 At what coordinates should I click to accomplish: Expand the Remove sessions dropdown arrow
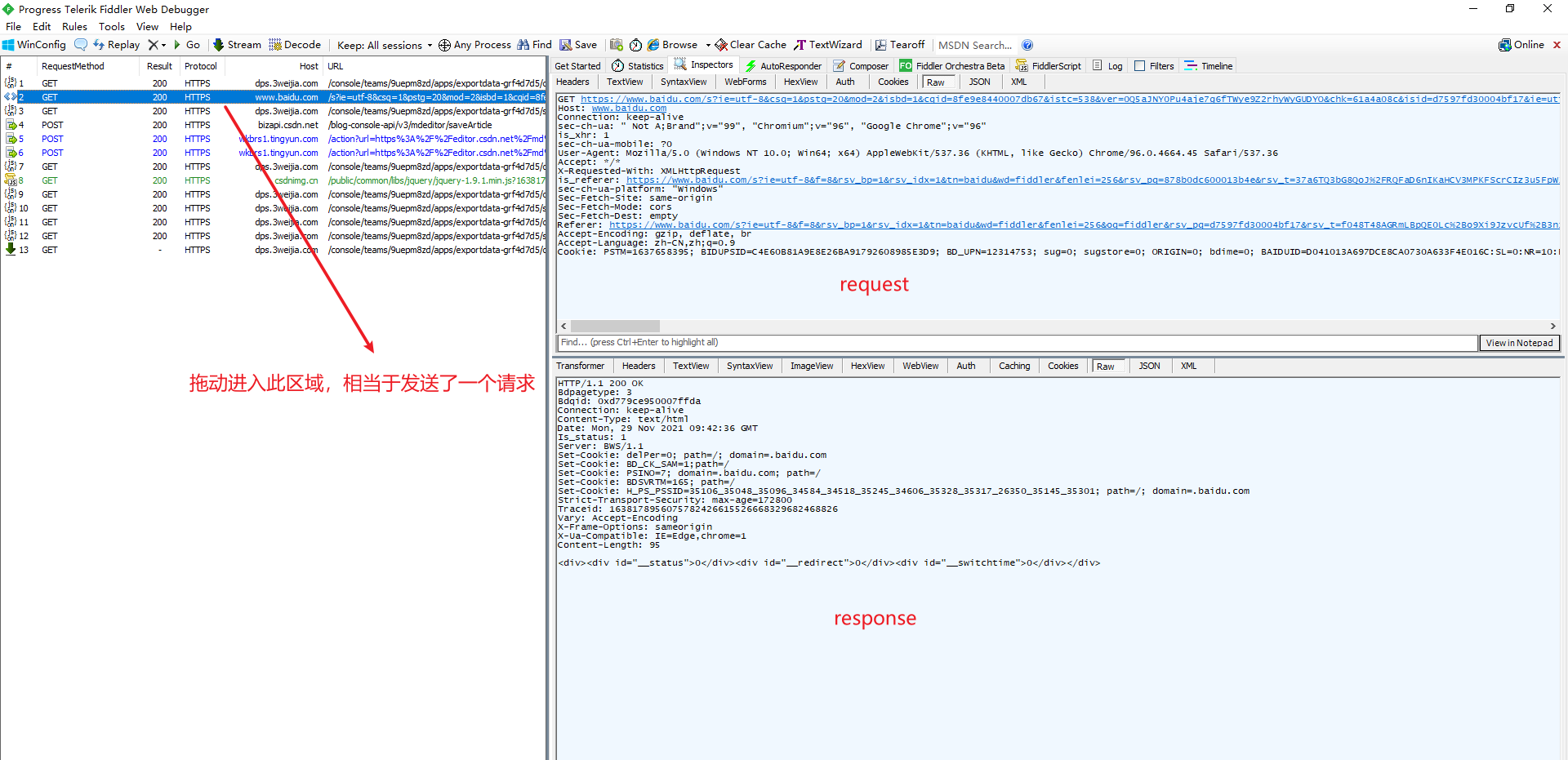163,45
